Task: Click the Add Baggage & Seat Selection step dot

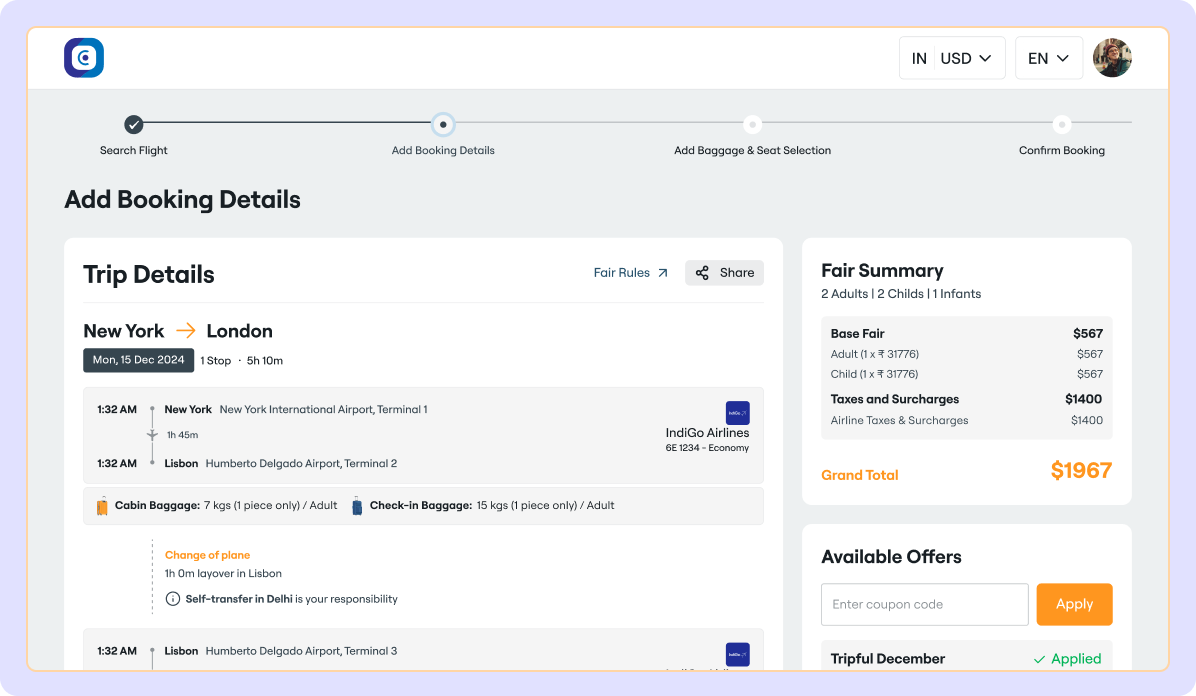Action: point(752,126)
